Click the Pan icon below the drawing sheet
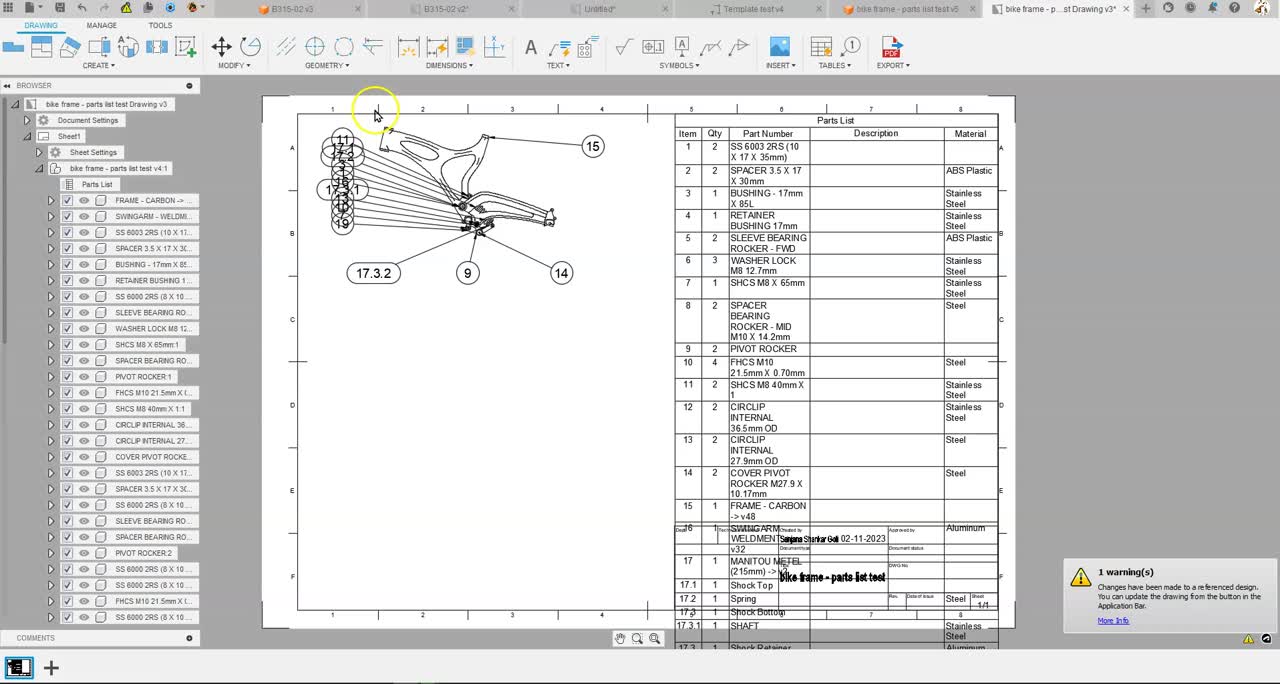Viewport: 1280px width, 684px height. (620, 638)
